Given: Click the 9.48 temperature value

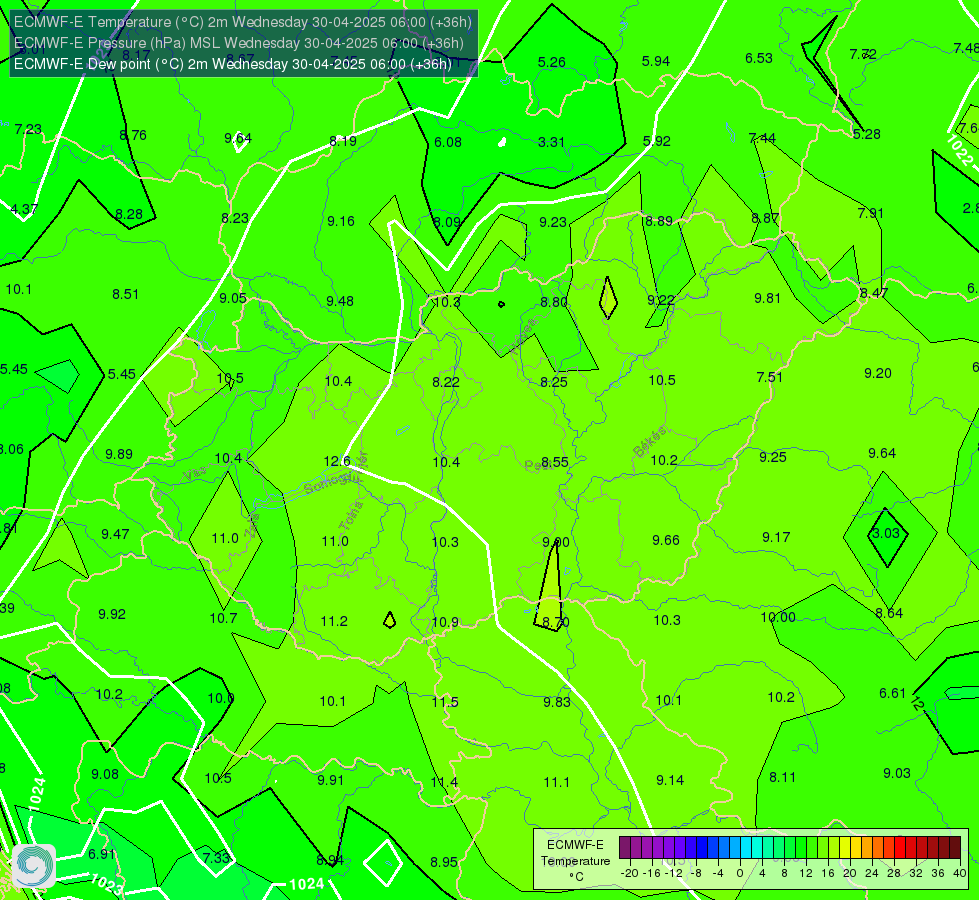Looking at the screenshot, I should (x=340, y=301).
